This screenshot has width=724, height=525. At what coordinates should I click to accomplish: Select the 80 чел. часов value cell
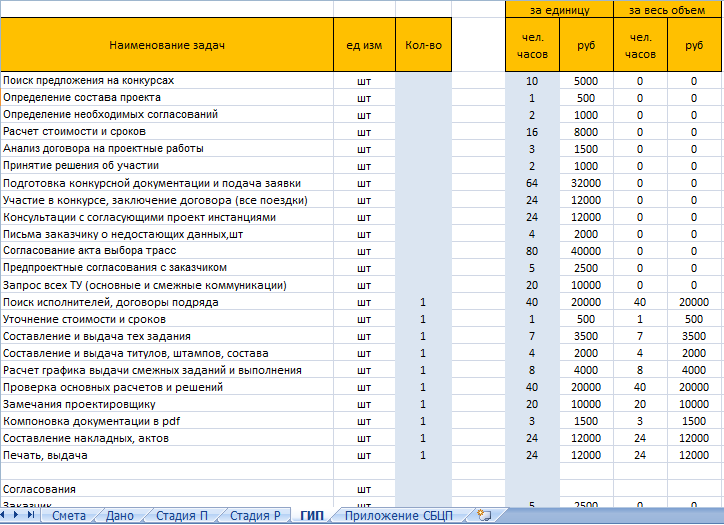pos(532,251)
